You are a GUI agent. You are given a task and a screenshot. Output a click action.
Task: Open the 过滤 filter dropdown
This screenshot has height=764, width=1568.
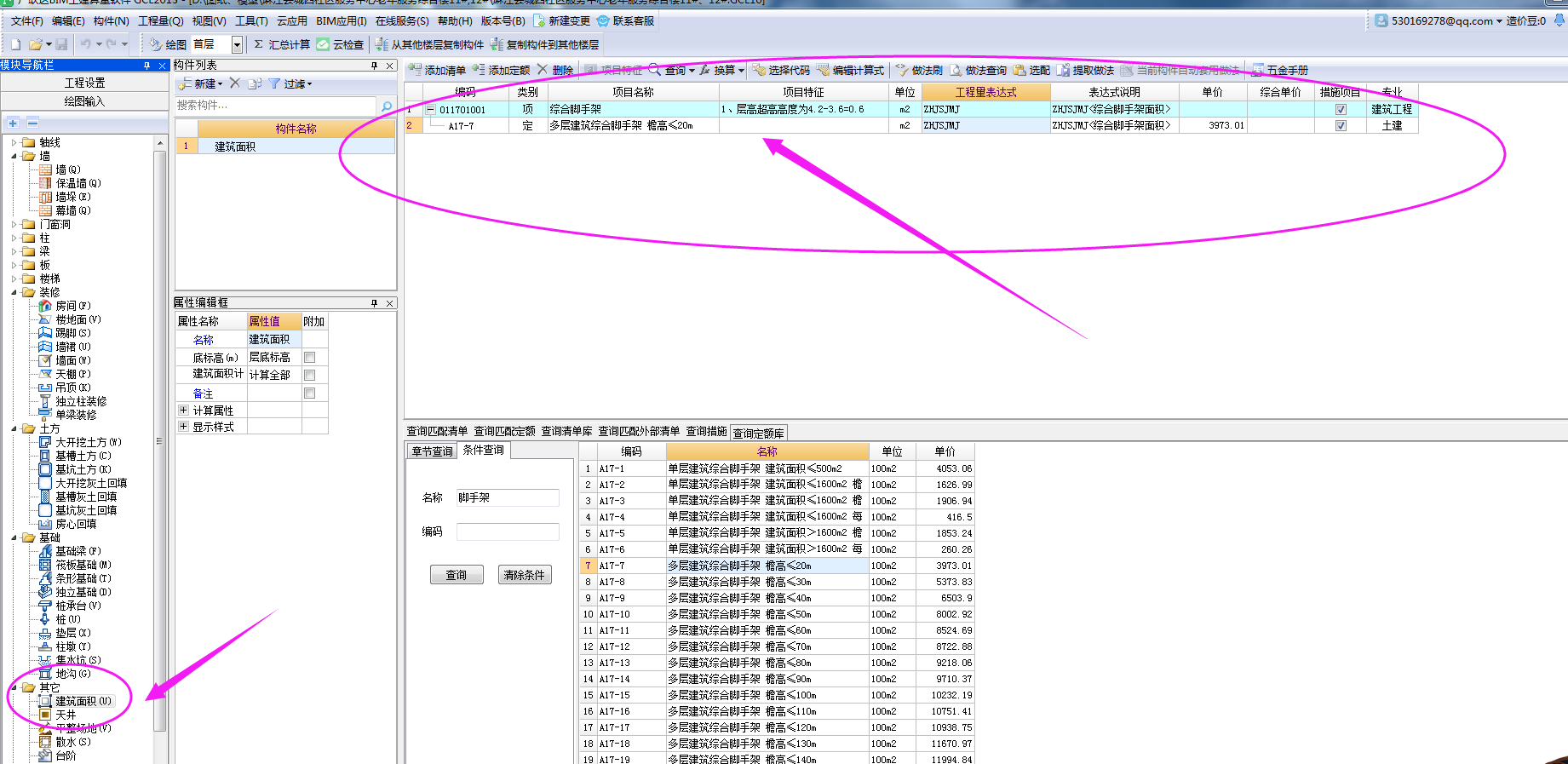tap(291, 83)
